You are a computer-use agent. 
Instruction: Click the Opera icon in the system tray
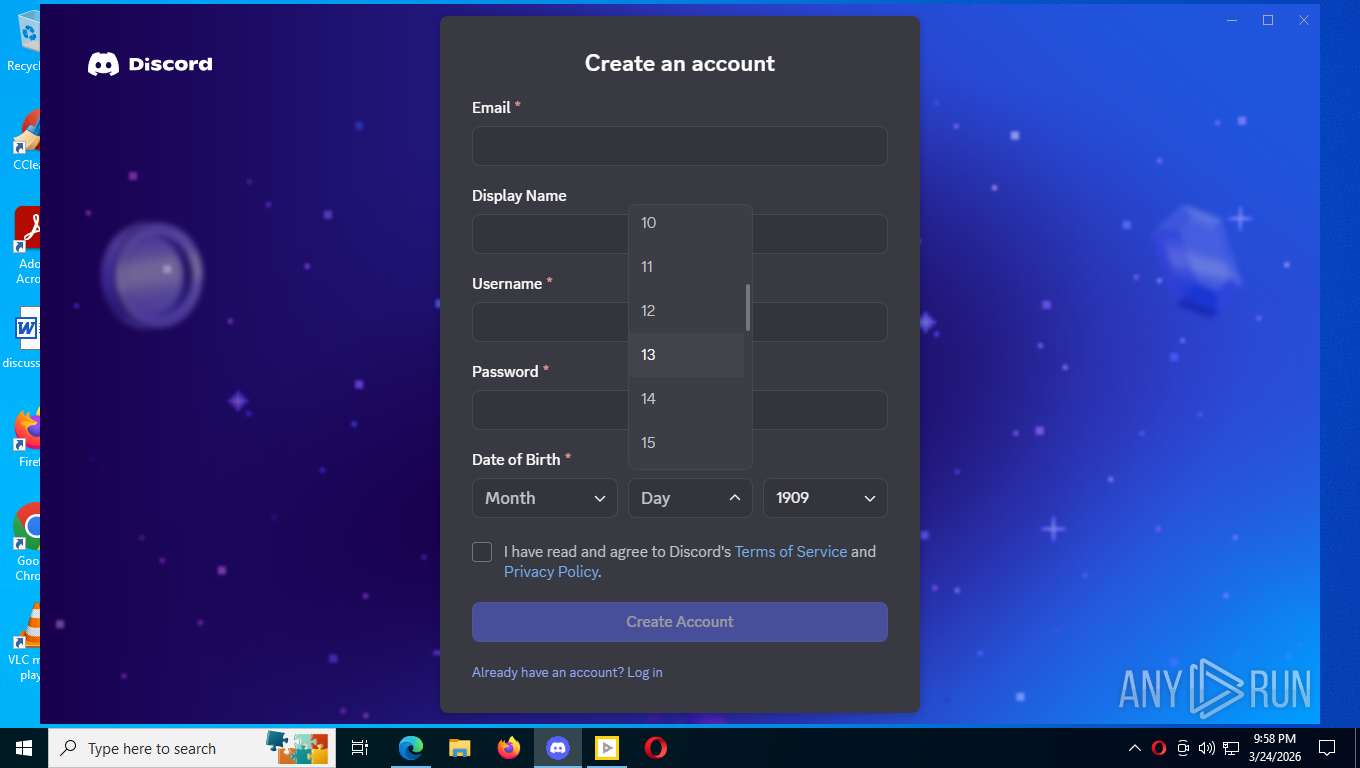(x=1159, y=748)
